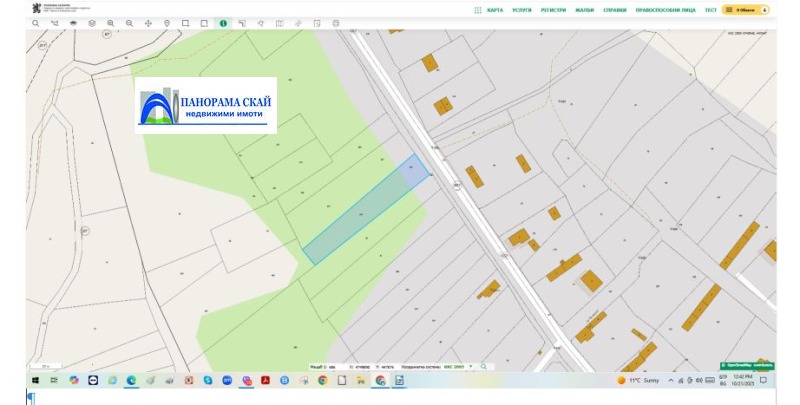This screenshot has width=800, height=405.
Task: Open the СПРАВКИ menu
Action: coord(616,9)
